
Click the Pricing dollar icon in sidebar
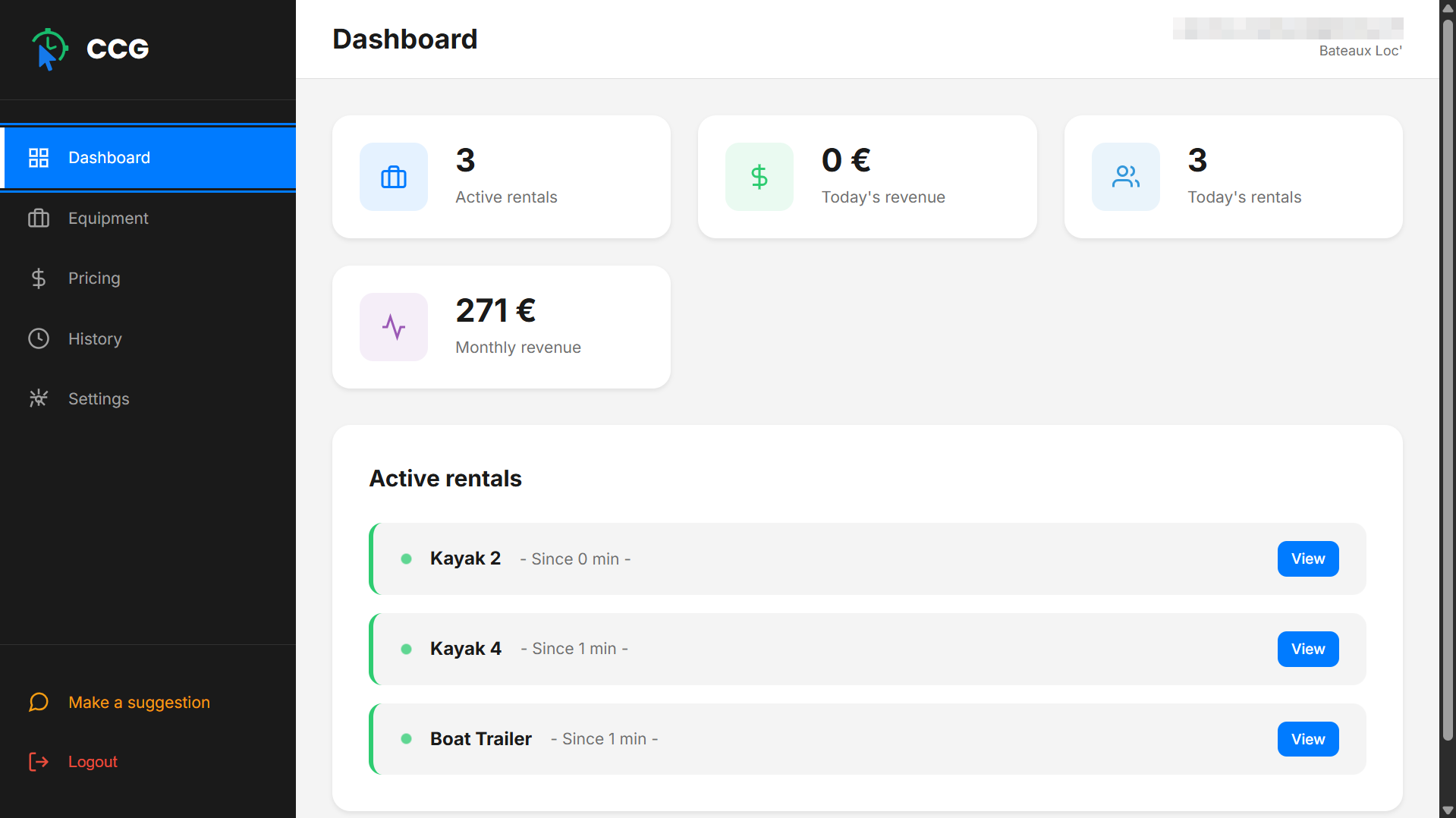coord(39,278)
